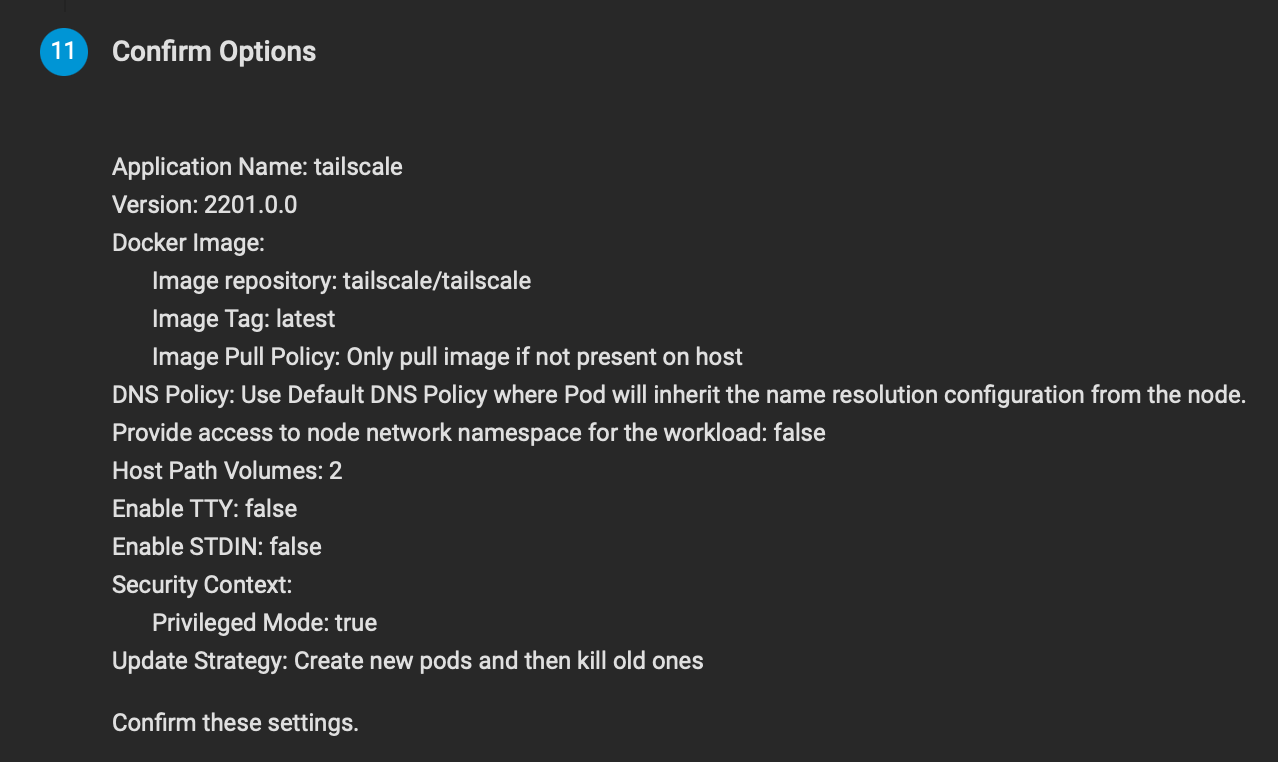
Task: Click the word tailscale in Application Name
Action: (358, 167)
